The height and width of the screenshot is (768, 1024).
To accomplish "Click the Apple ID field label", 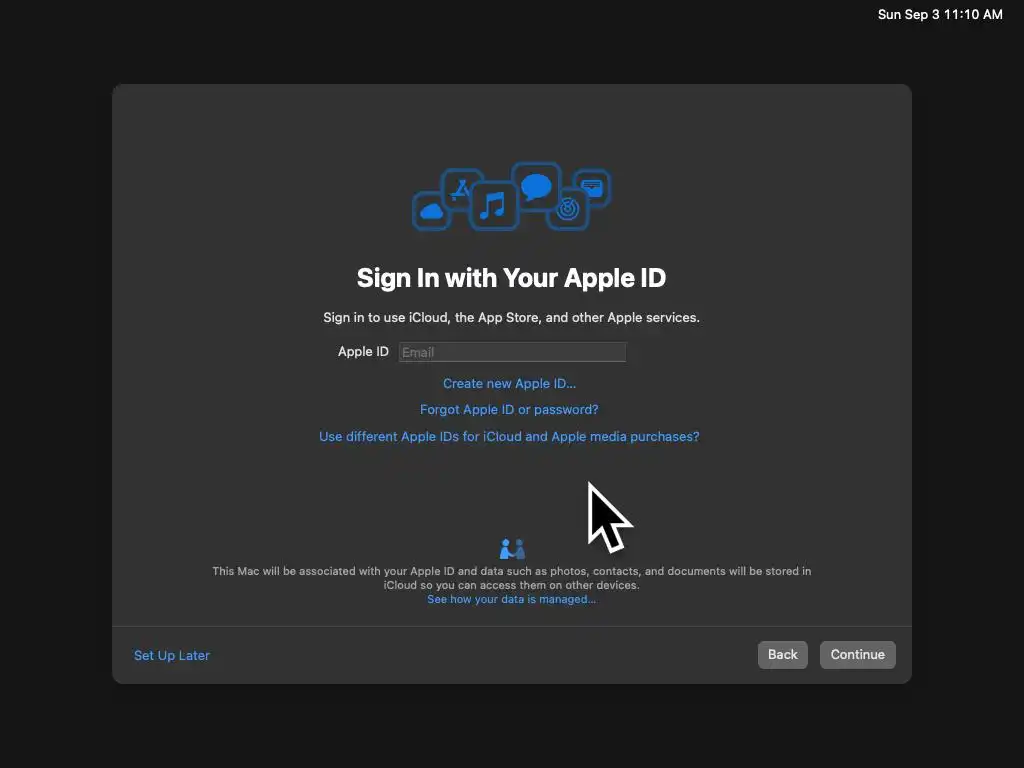I will (363, 351).
